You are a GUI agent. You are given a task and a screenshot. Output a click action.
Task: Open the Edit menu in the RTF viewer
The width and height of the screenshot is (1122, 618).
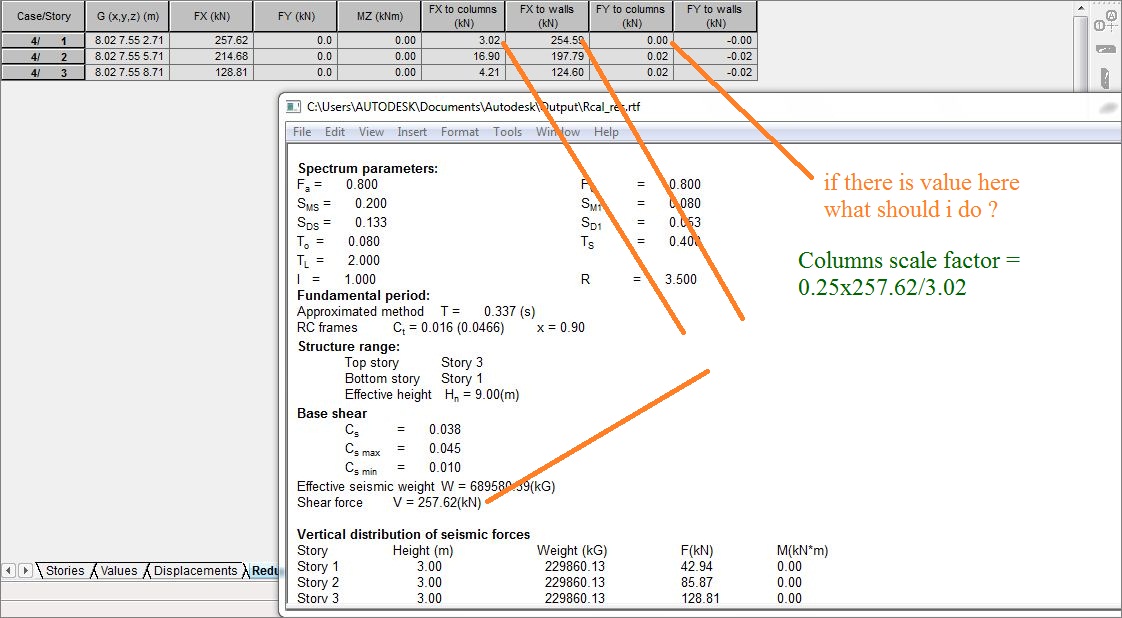tap(335, 132)
